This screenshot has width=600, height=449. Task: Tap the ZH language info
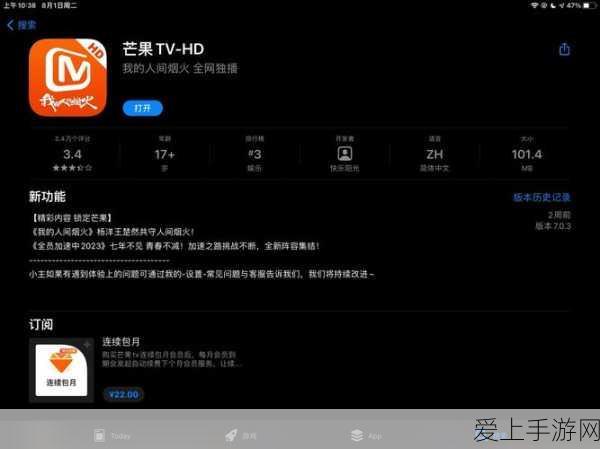(x=435, y=153)
